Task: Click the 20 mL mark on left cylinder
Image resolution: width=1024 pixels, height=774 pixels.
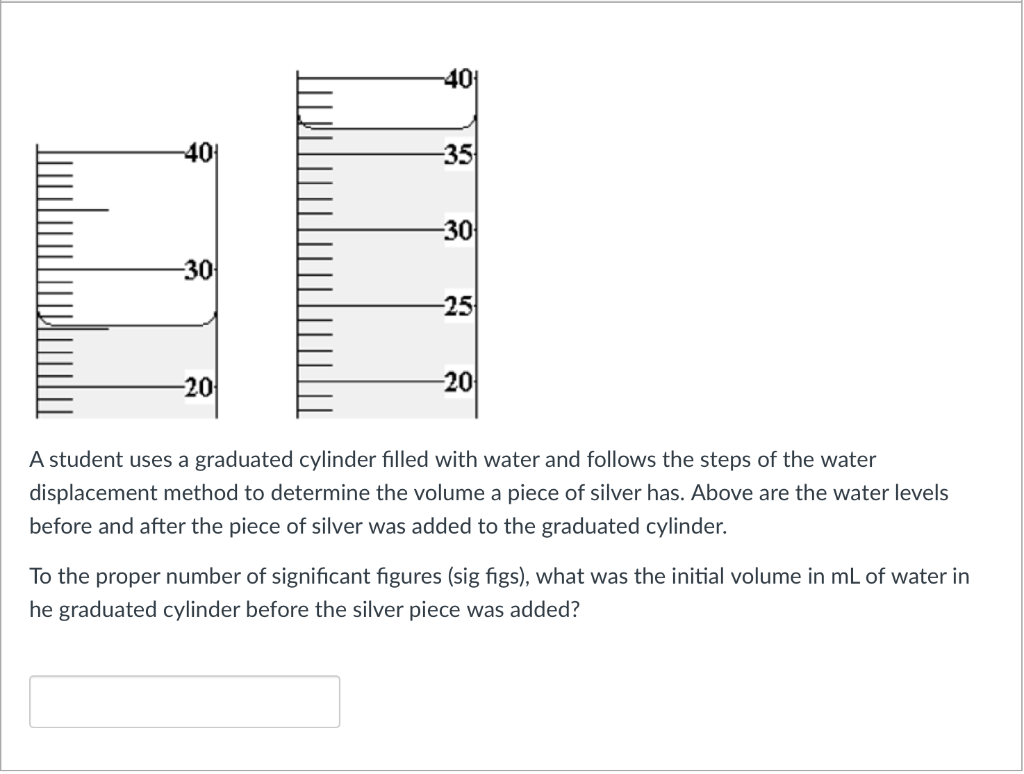Action: pyautogui.click(x=196, y=385)
